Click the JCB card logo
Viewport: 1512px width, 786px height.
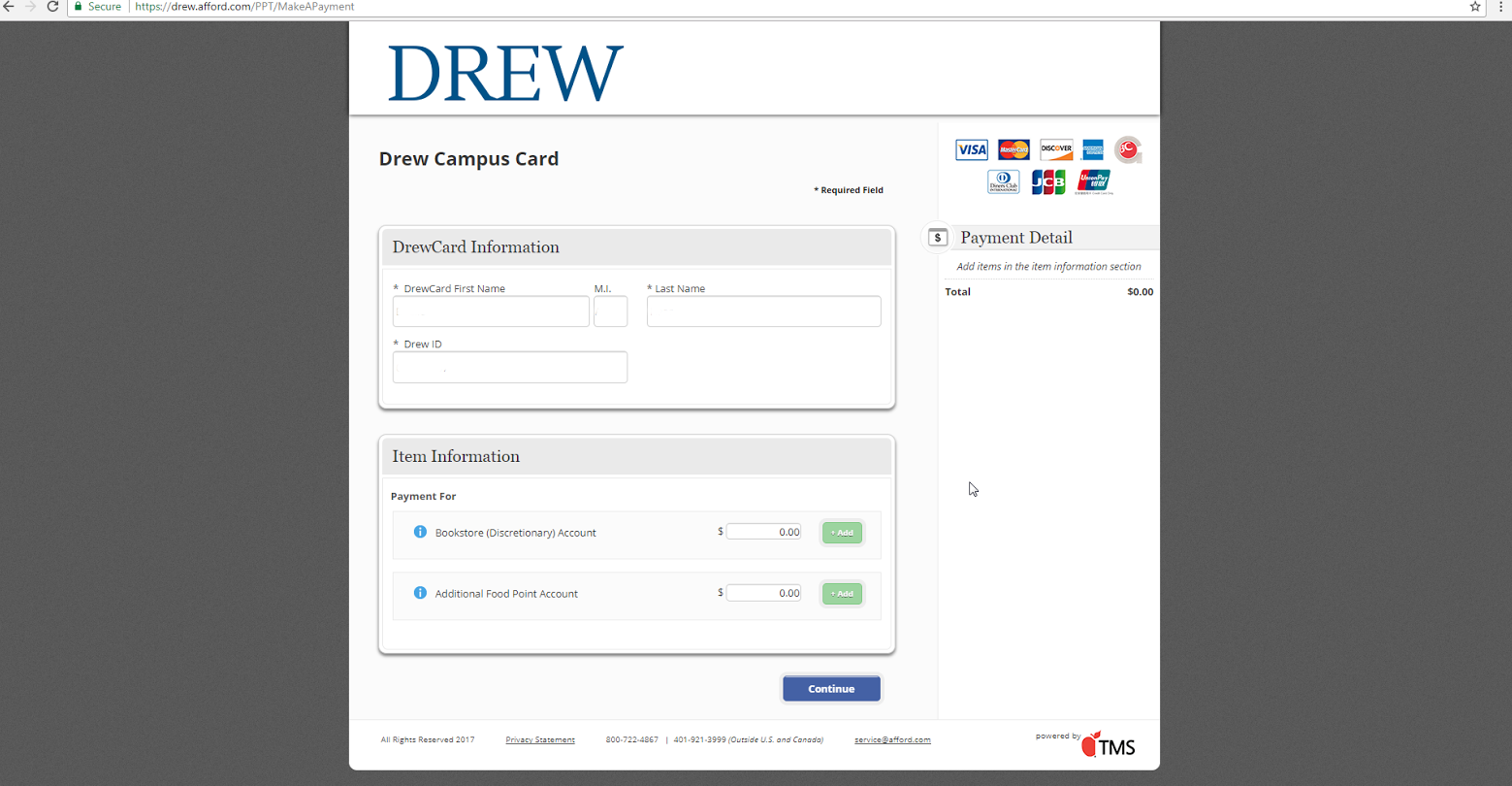(x=1047, y=181)
